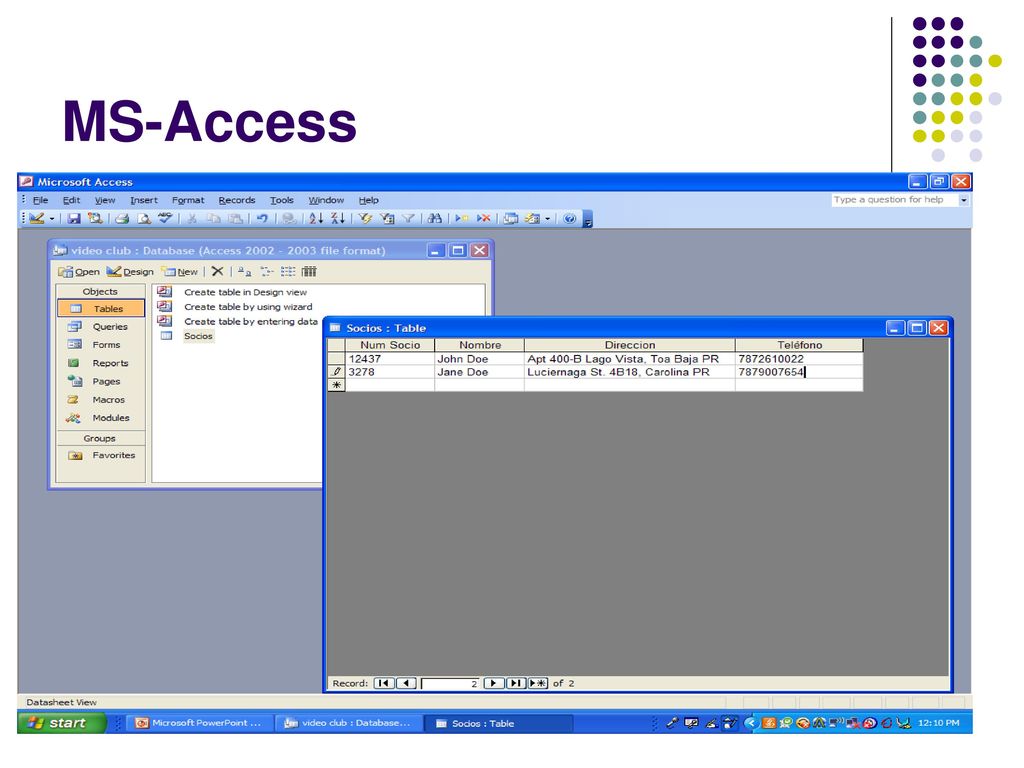
Task: Open the File menu
Action: coord(40,200)
